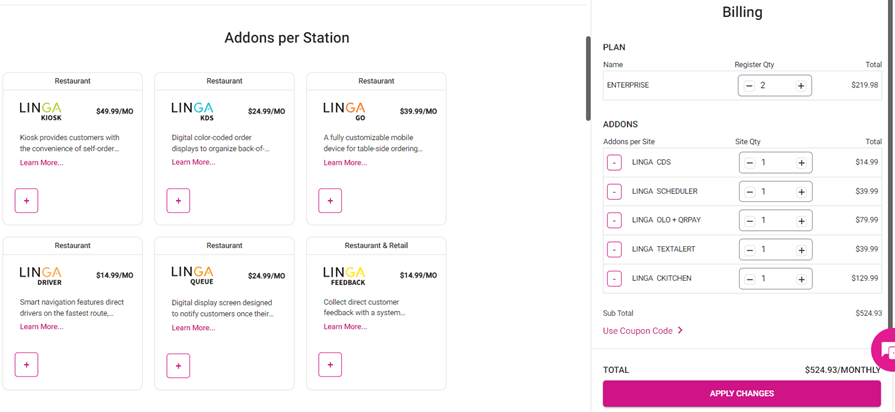The width and height of the screenshot is (895, 412).
Task: Open Learn More link for LINGA Feedback
Action: click(x=345, y=326)
